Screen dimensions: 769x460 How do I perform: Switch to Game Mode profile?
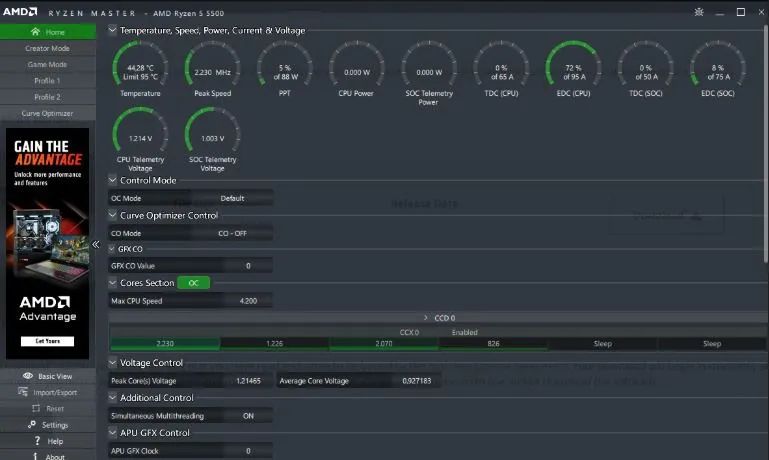pos(48,64)
